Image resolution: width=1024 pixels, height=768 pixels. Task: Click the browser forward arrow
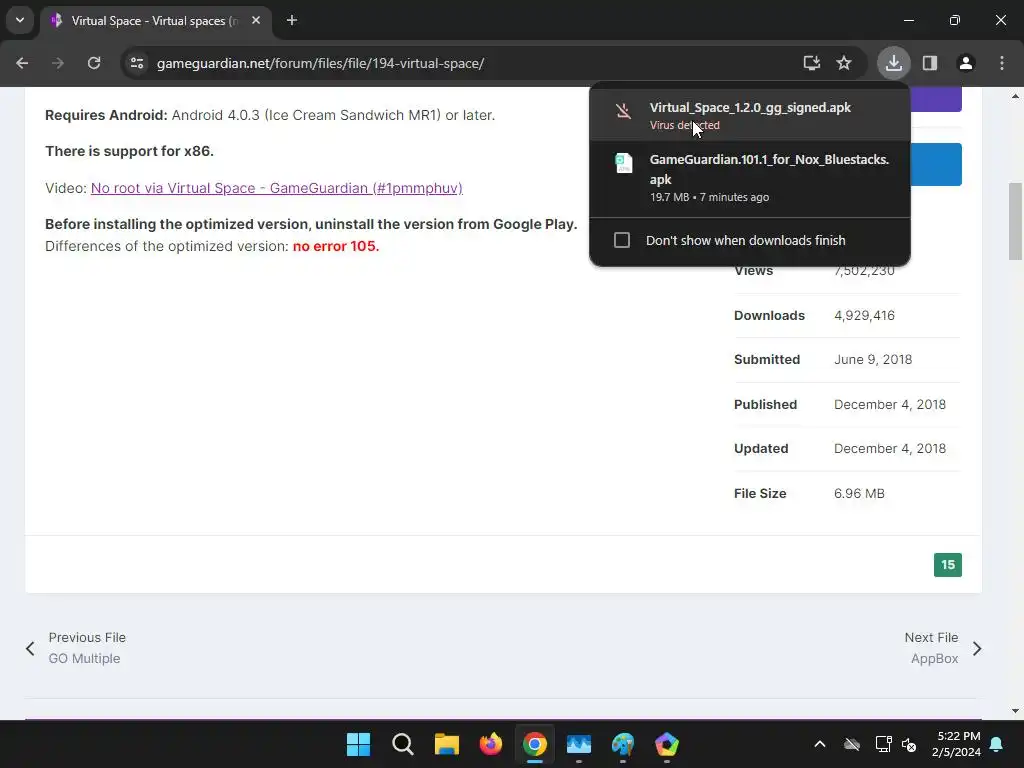[58, 63]
